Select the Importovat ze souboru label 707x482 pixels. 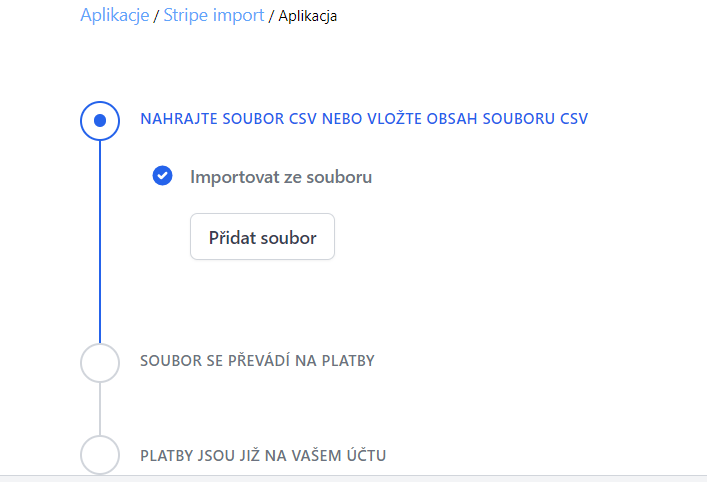click(281, 177)
